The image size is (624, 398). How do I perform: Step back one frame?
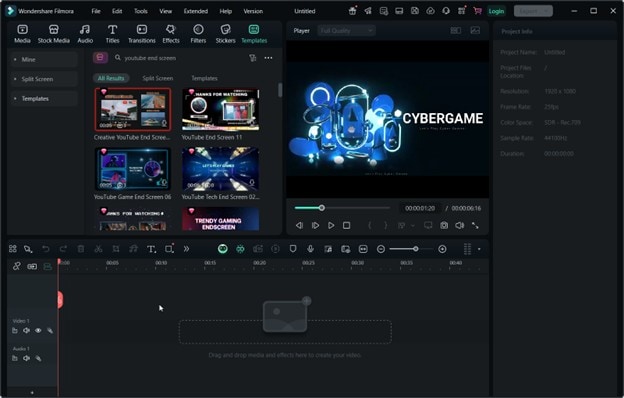point(299,226)
